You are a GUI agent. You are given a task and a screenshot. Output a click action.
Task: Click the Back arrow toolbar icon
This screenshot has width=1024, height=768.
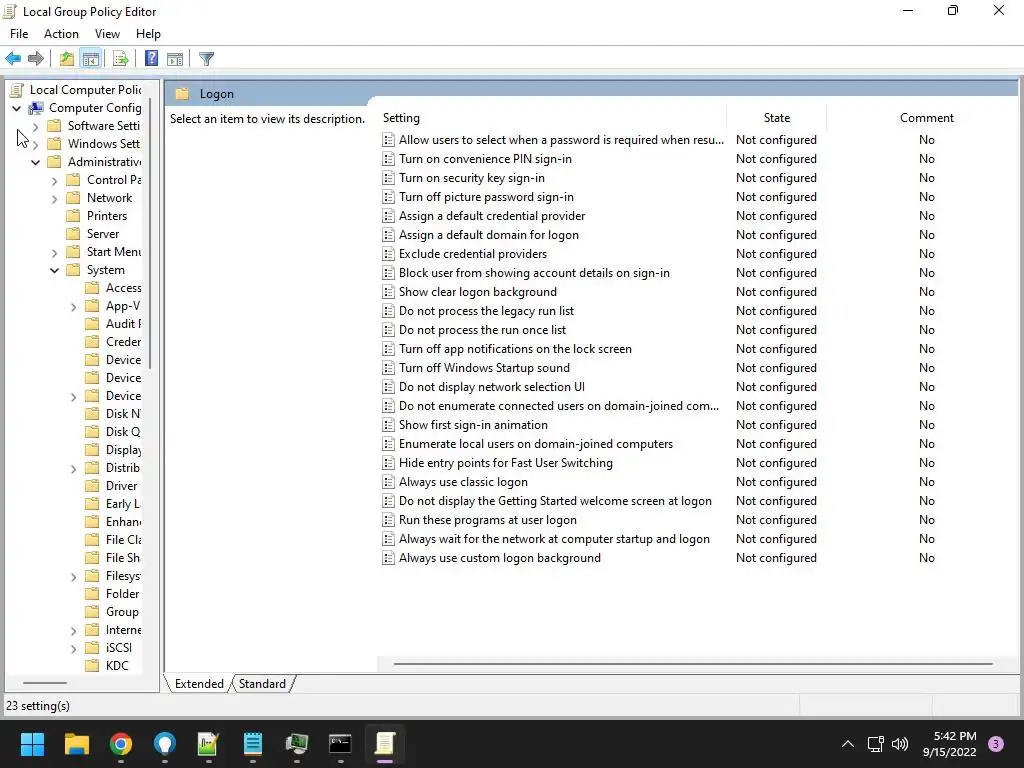click(13, 59)
